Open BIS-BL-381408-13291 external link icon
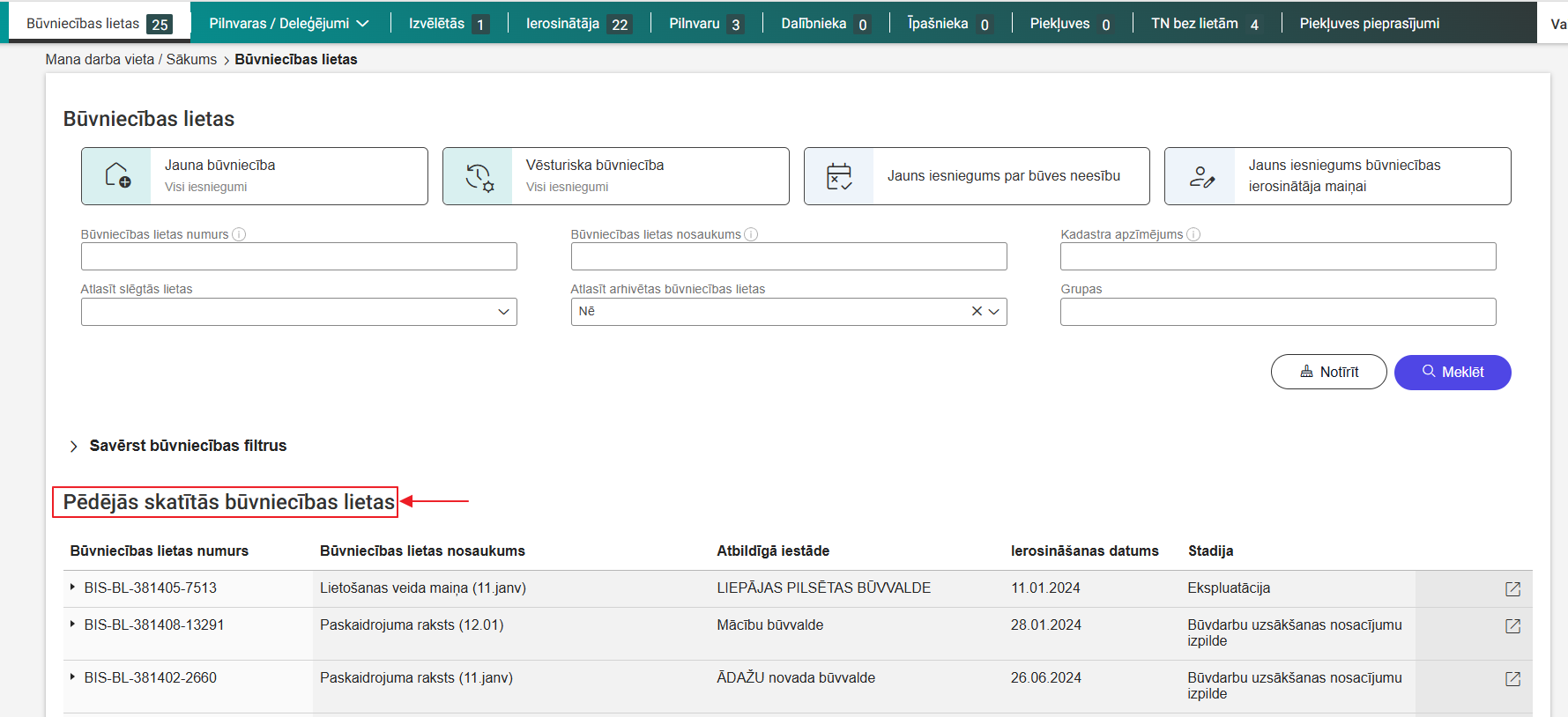This screenshot has width=1568, height=717. coord(1512,626)
